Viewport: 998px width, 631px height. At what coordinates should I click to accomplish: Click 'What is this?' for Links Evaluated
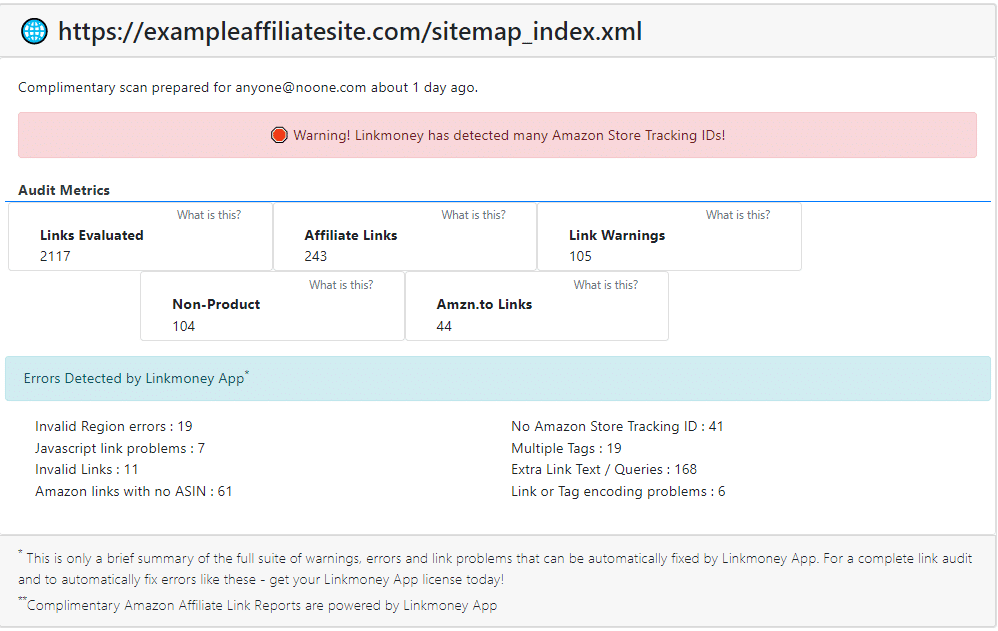[x=209, y=215]
